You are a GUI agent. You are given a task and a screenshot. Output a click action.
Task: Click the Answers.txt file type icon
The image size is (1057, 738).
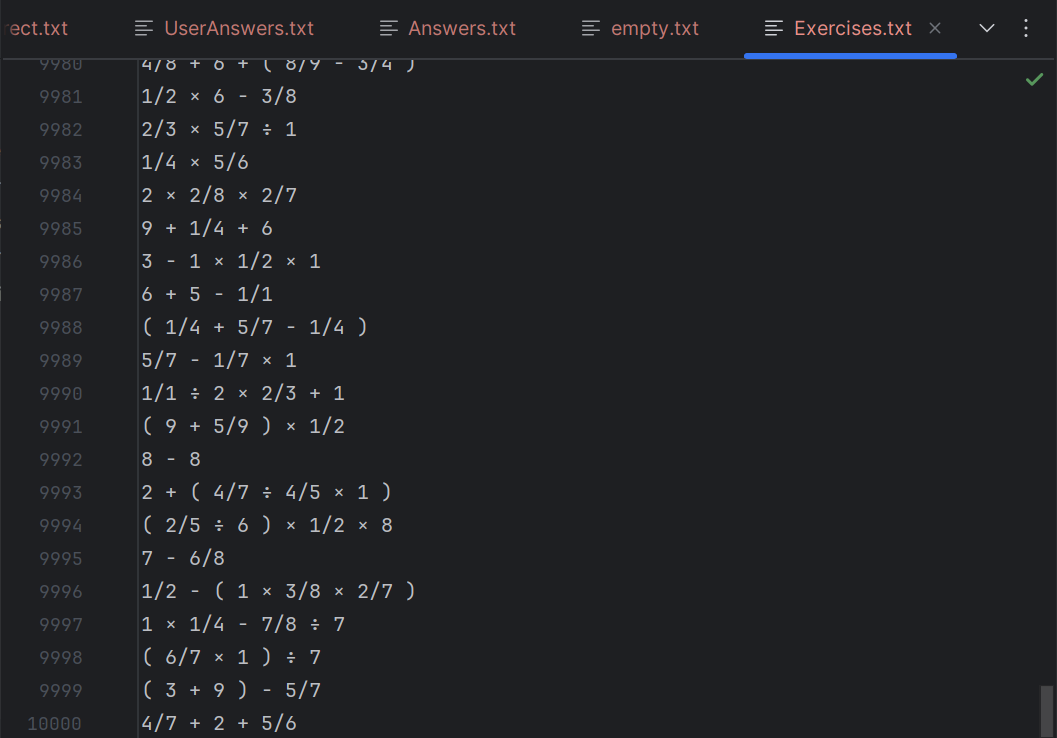click(388, 28)
